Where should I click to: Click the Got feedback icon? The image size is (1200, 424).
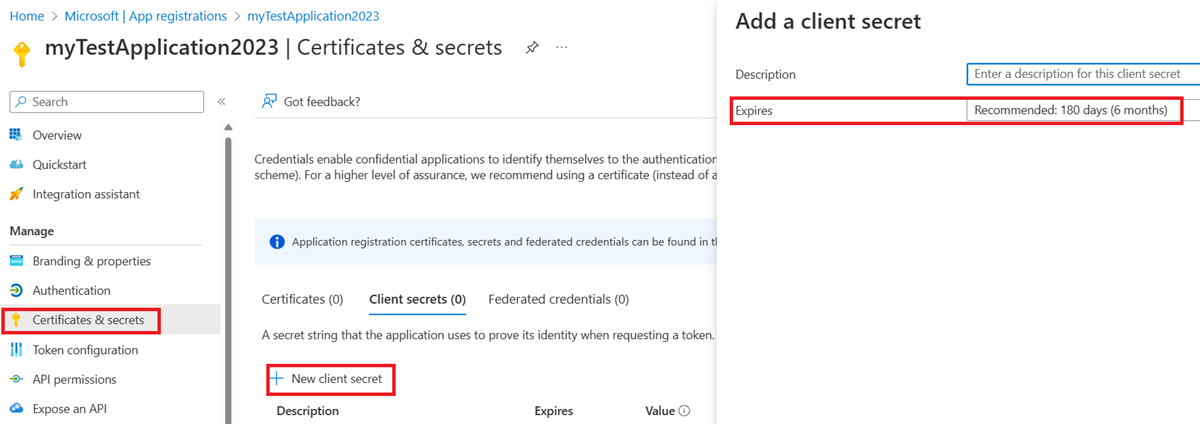(269, 101)
